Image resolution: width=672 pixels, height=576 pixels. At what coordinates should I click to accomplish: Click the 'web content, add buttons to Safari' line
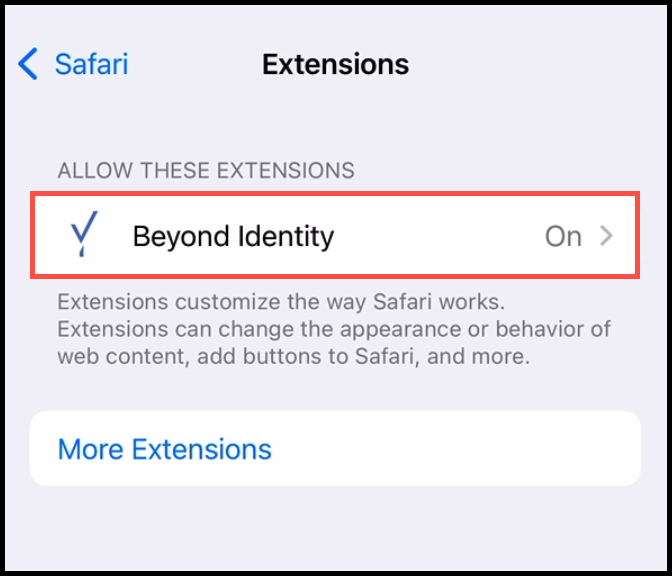coord(294,357)
